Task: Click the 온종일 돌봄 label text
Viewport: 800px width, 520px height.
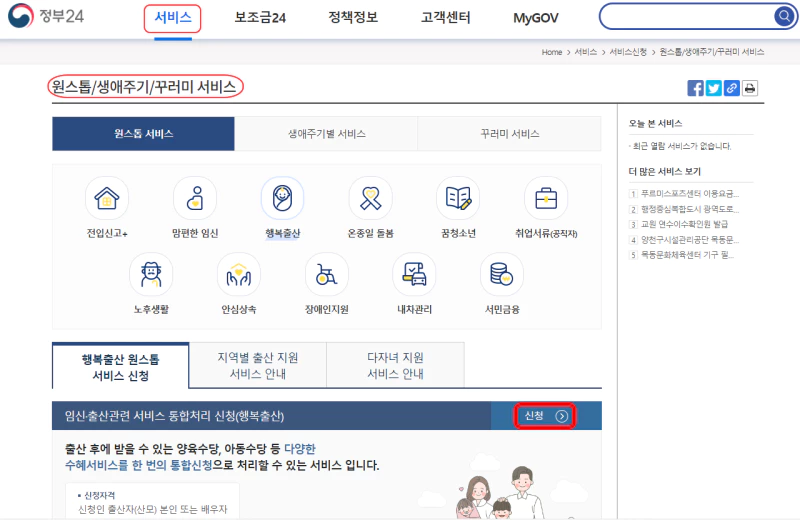Action: coord(370,233)
